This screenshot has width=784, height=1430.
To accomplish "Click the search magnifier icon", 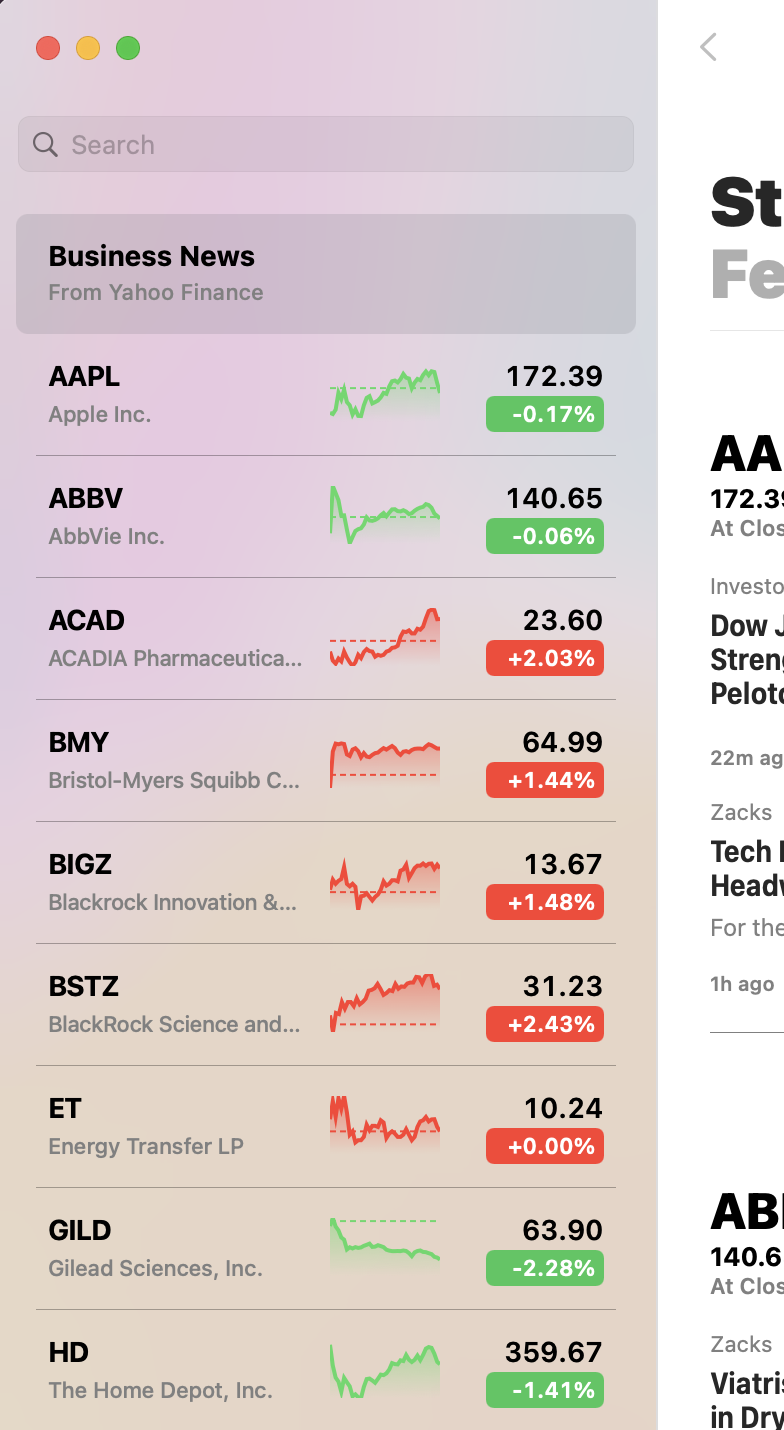I will tap(45, 145).
